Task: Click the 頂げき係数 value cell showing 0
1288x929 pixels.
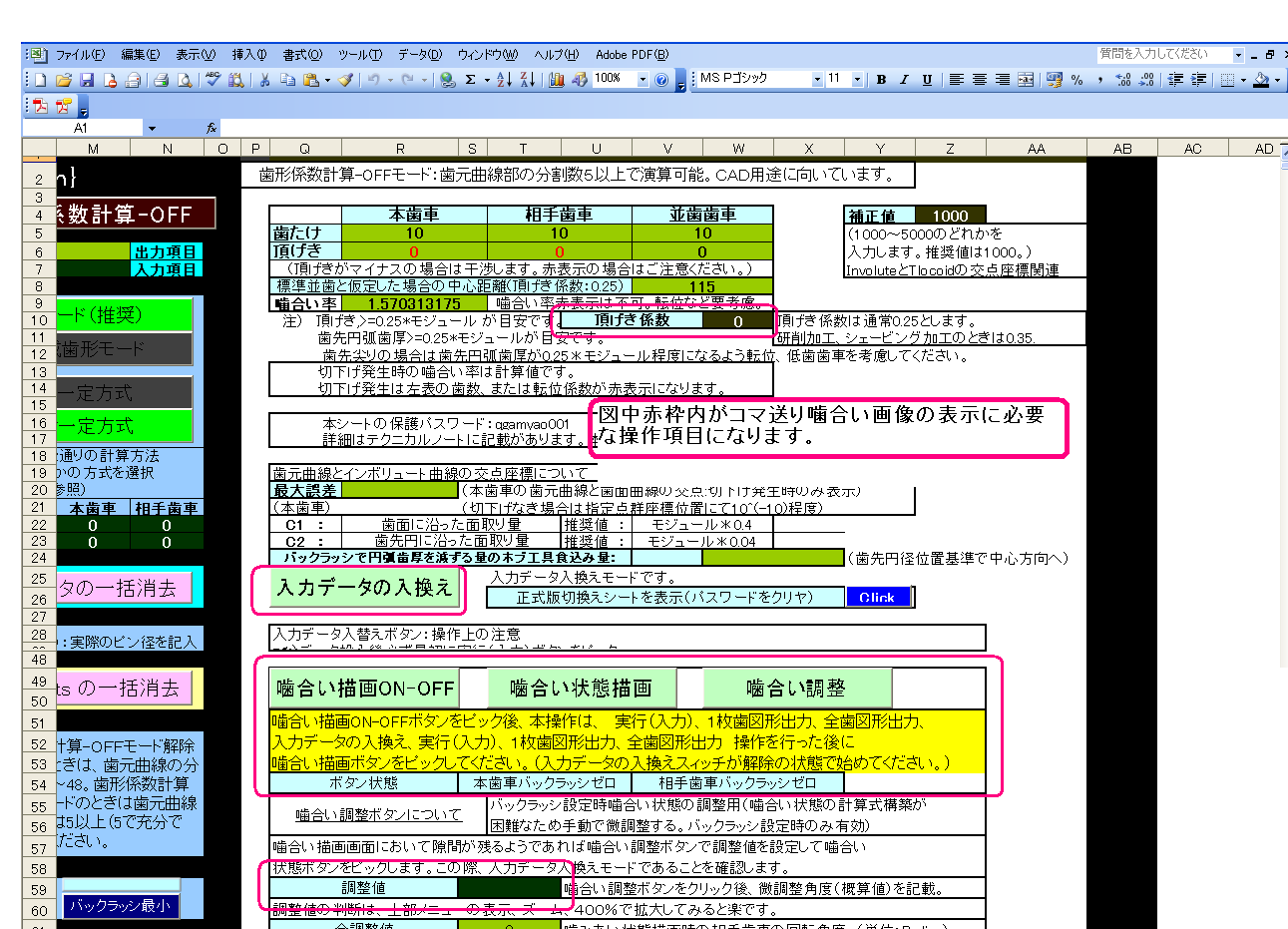Action: pos(737,321)
